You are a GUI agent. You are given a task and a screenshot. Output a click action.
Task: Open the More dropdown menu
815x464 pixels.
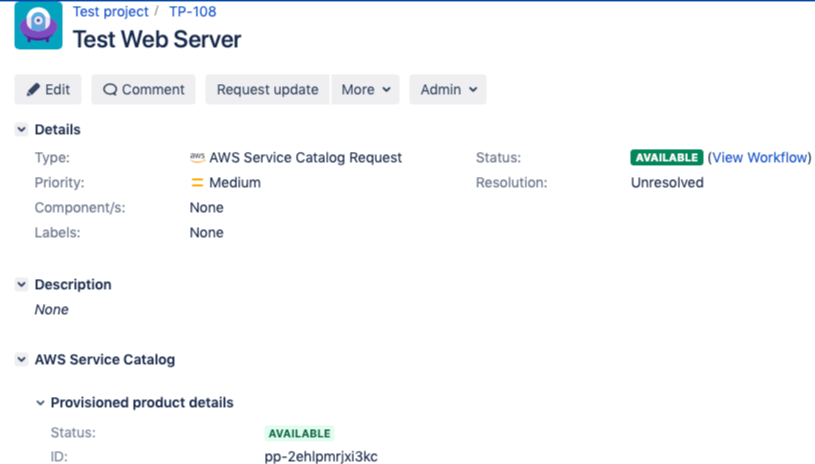pyautogui.click(x=365, y=89)
